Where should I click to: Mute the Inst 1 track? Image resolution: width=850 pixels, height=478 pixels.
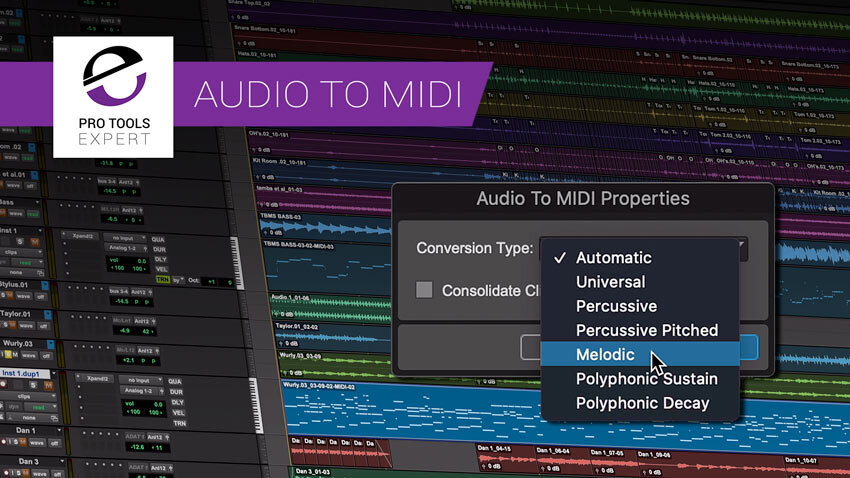35,242
